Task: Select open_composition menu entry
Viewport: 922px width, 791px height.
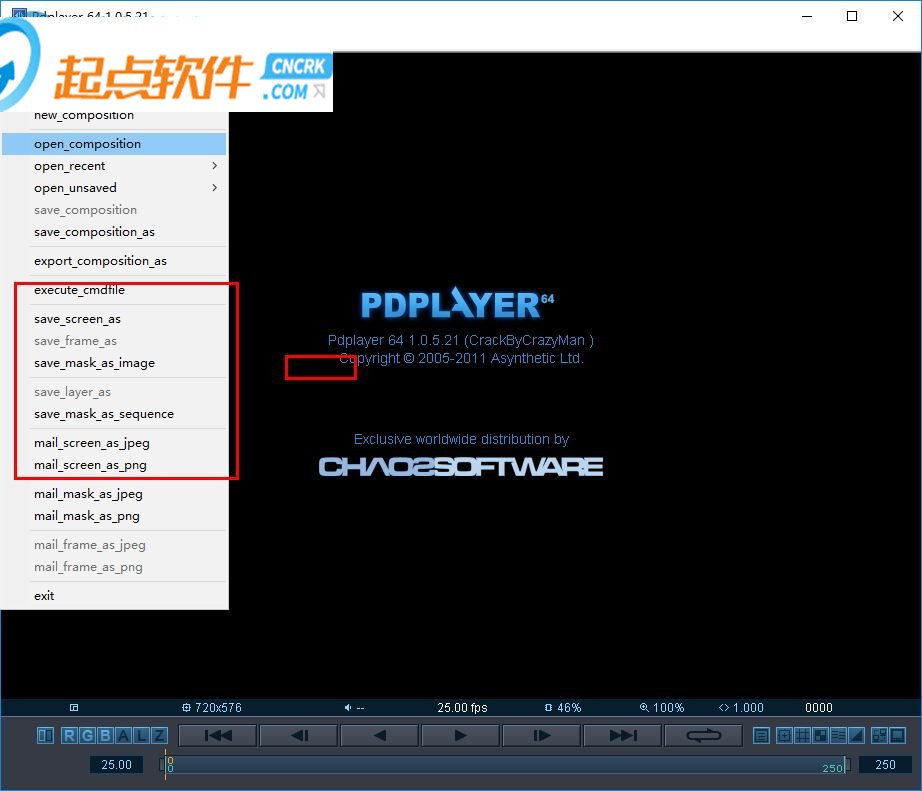Action: 114,144
